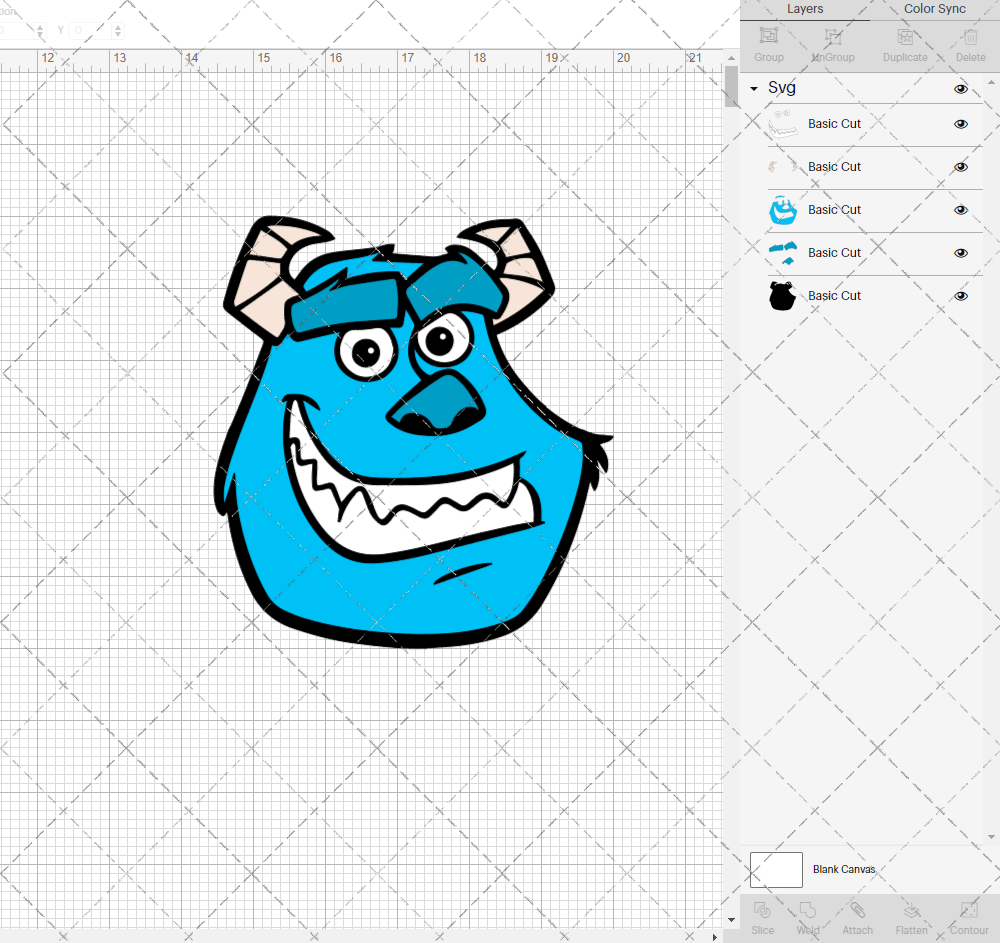Click the Svg group name
Screen dimensions: 1000x943
tap(781, 88)
